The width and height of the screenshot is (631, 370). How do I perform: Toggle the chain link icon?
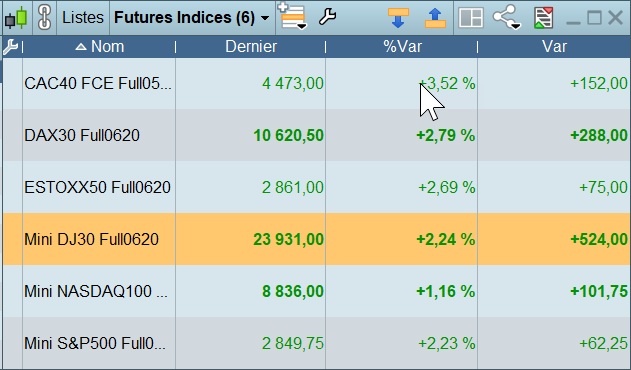coord(44,18)
